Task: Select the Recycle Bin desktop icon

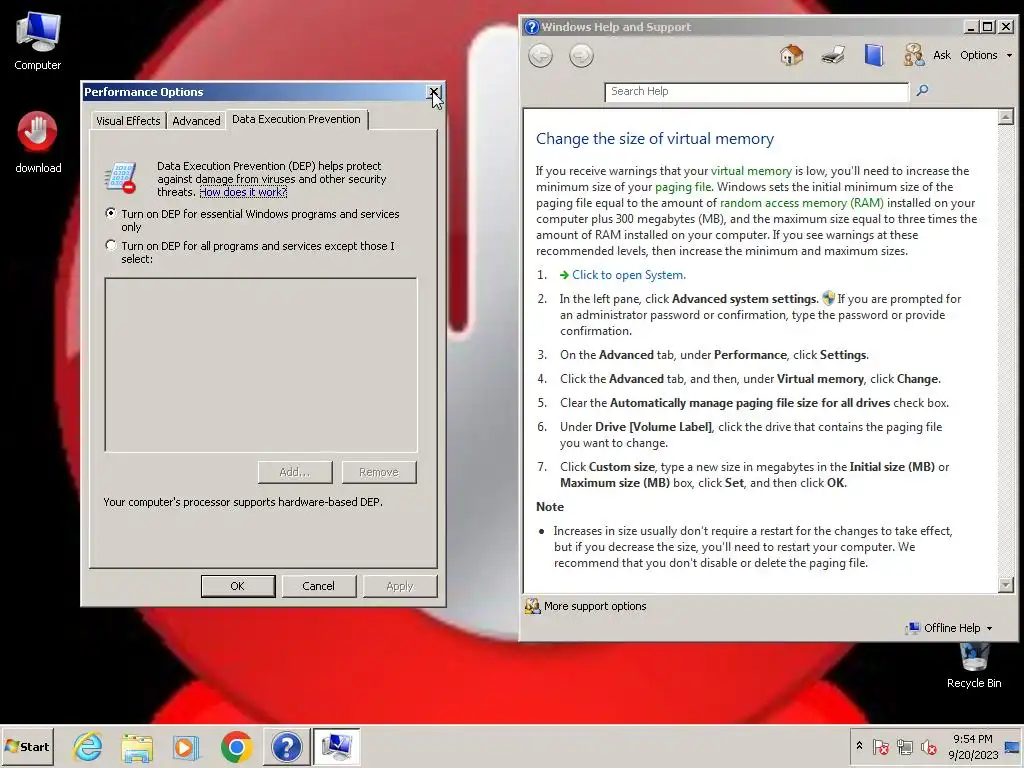Action: (x=974, y=665)
